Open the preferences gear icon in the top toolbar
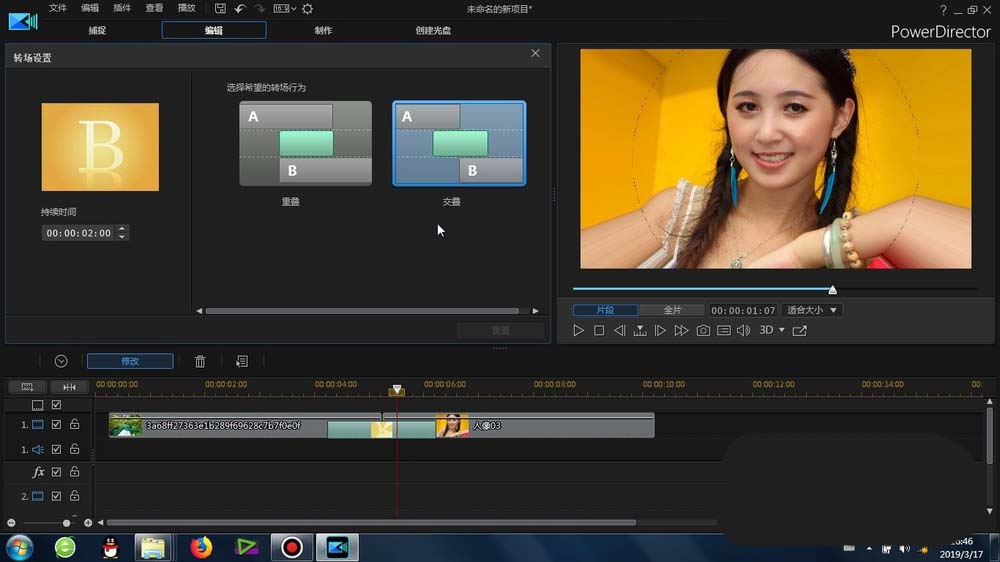The width and height of the screenshot is (1000, 562). pyautogui.click(x=307, y=9)
